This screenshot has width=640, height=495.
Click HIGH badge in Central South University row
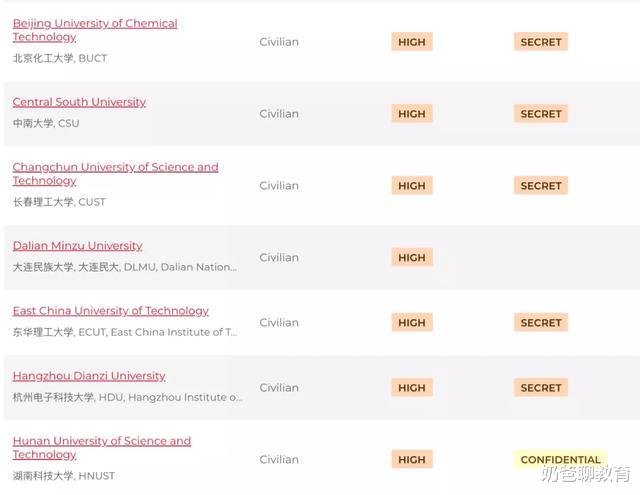(411, 114)
